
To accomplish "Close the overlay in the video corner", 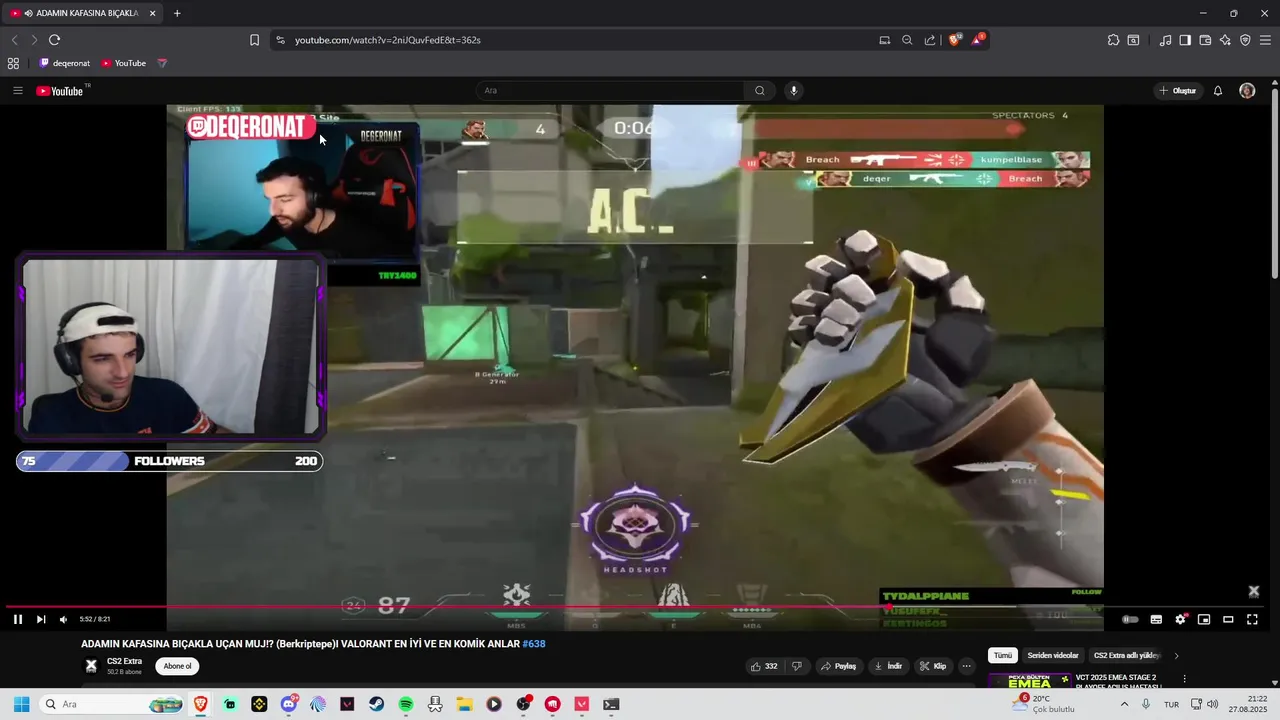I will (1253, 591).
